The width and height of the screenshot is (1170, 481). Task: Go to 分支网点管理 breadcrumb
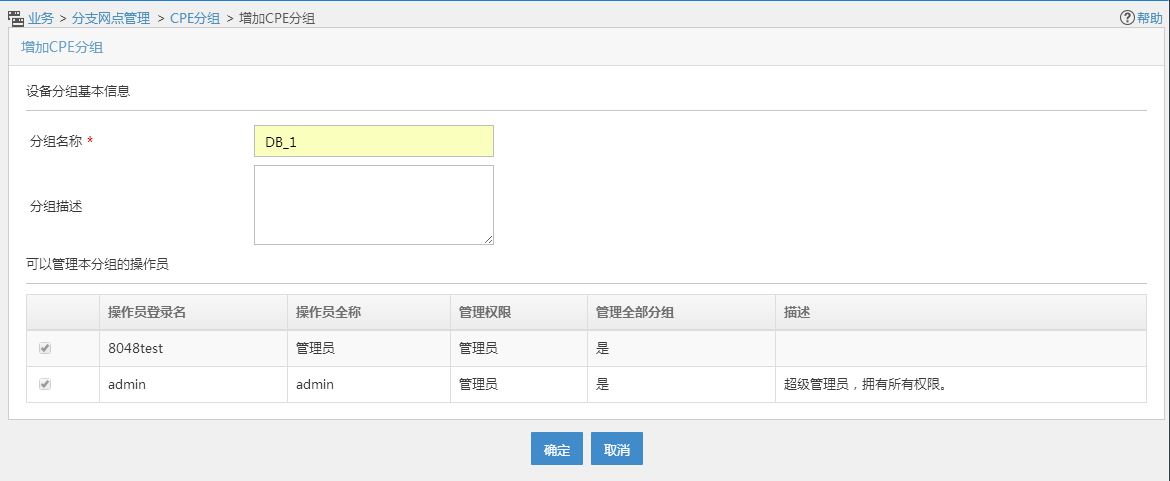tap(110, 18)
